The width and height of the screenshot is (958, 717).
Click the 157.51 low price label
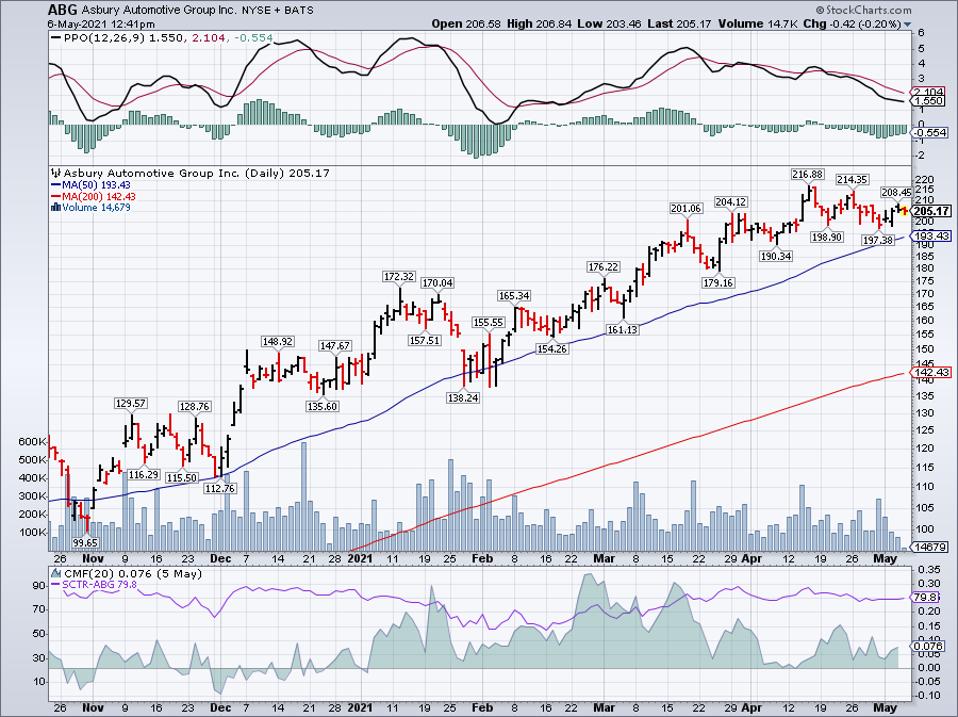(x=424, y=341)
